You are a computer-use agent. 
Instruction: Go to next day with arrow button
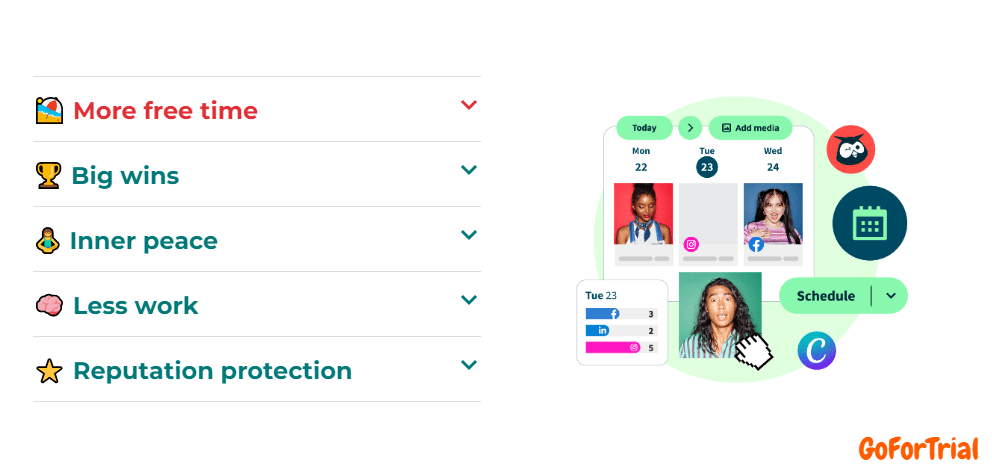(x=690, y=128)
